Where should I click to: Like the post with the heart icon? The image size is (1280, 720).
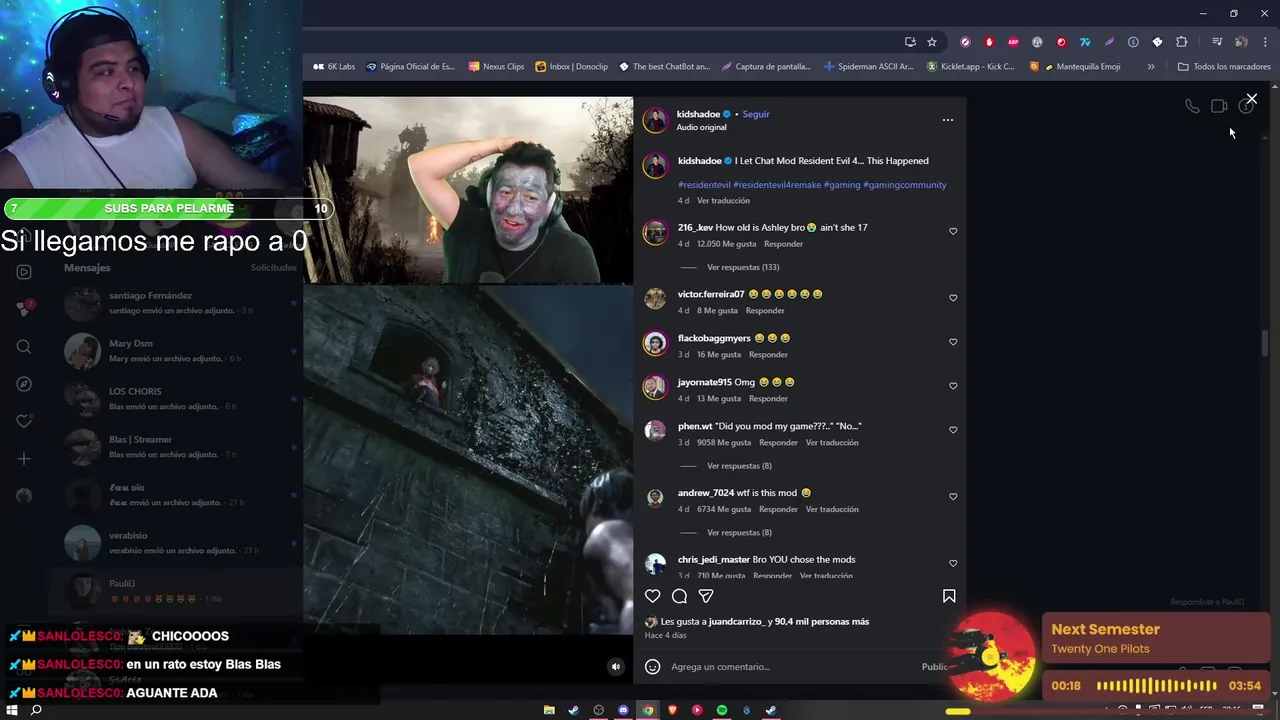(x=652, y=596)
